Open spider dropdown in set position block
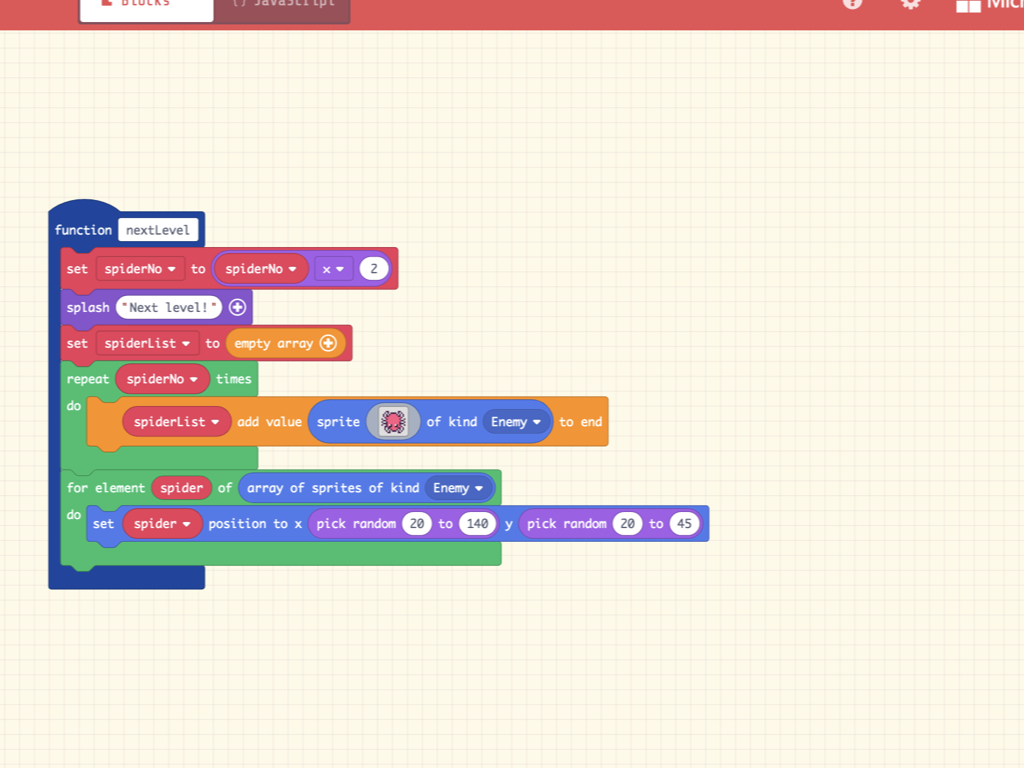This screenshot has width=1024, height=768. [162, 524]
